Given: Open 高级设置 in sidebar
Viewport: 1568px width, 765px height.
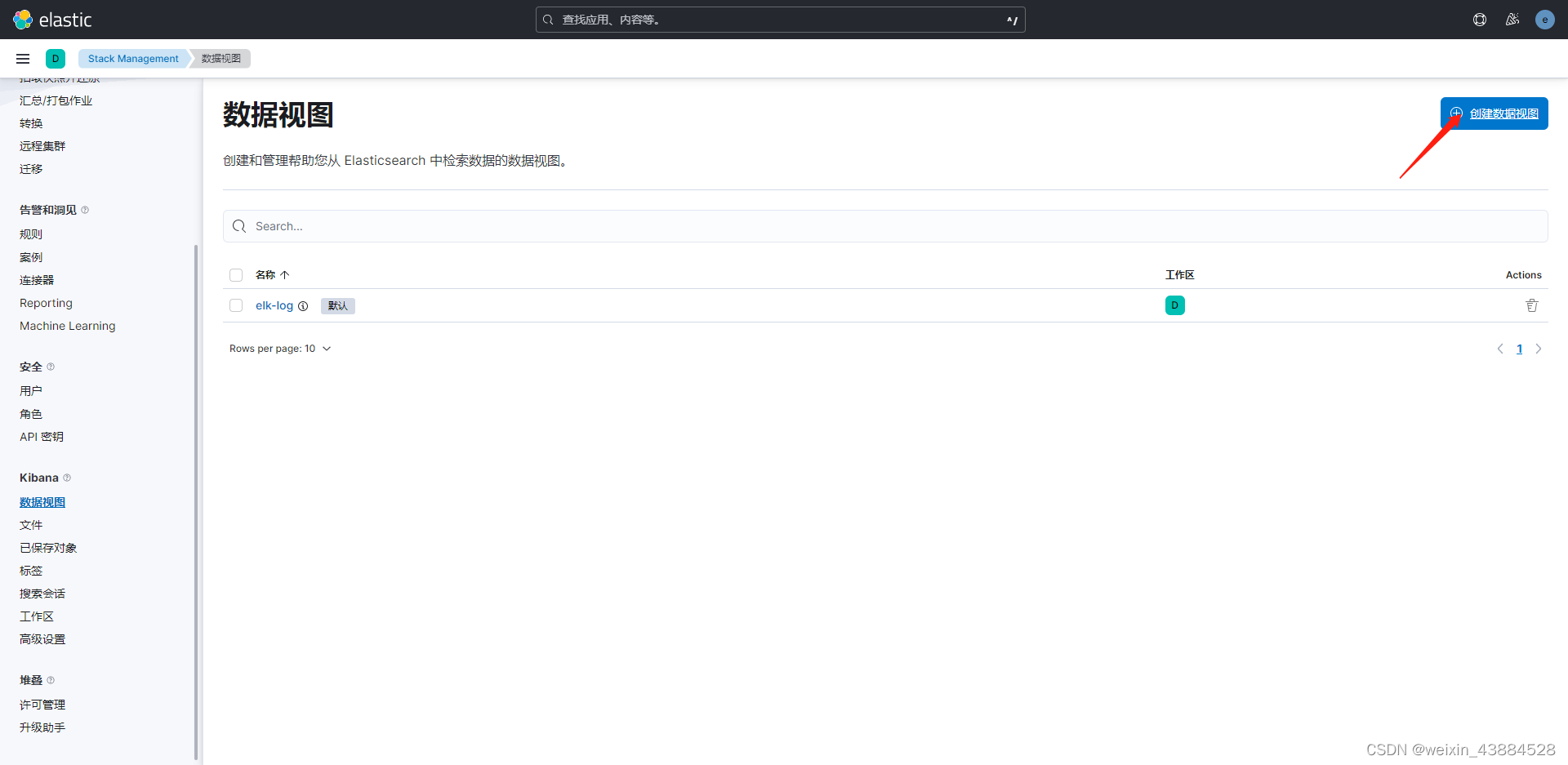Looking at the screenshot, I should pos(42,639).
